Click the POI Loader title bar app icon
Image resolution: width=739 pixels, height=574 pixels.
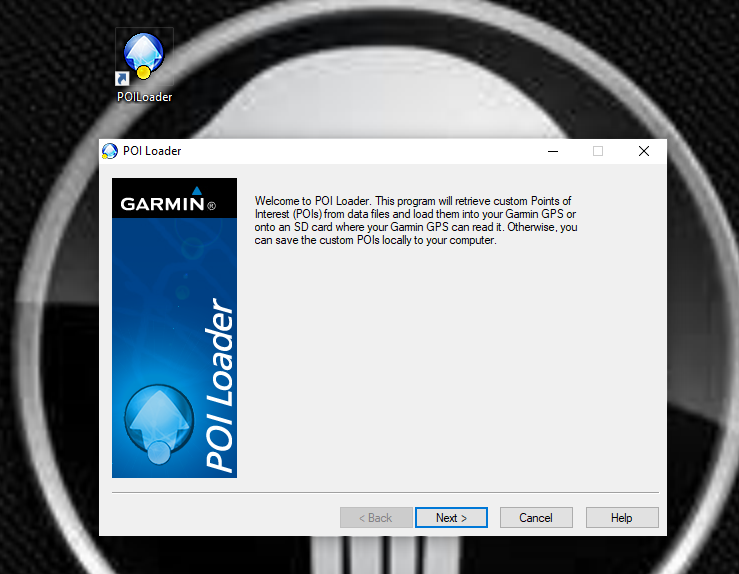[x=110, y=151]
